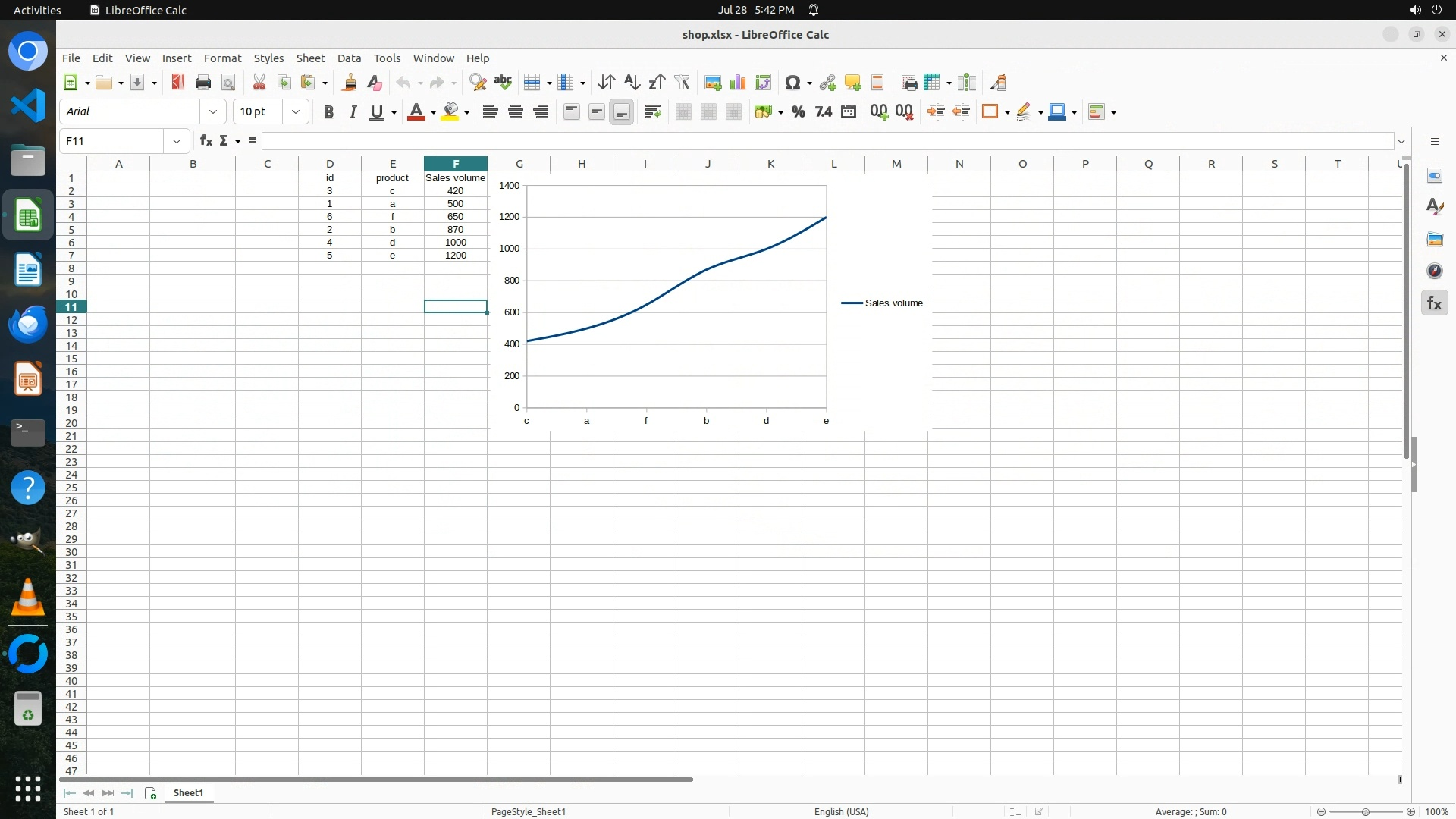This screenshot has width=1456, height=819.
Task: Toggle italic formatting
Action: [353, 112]
